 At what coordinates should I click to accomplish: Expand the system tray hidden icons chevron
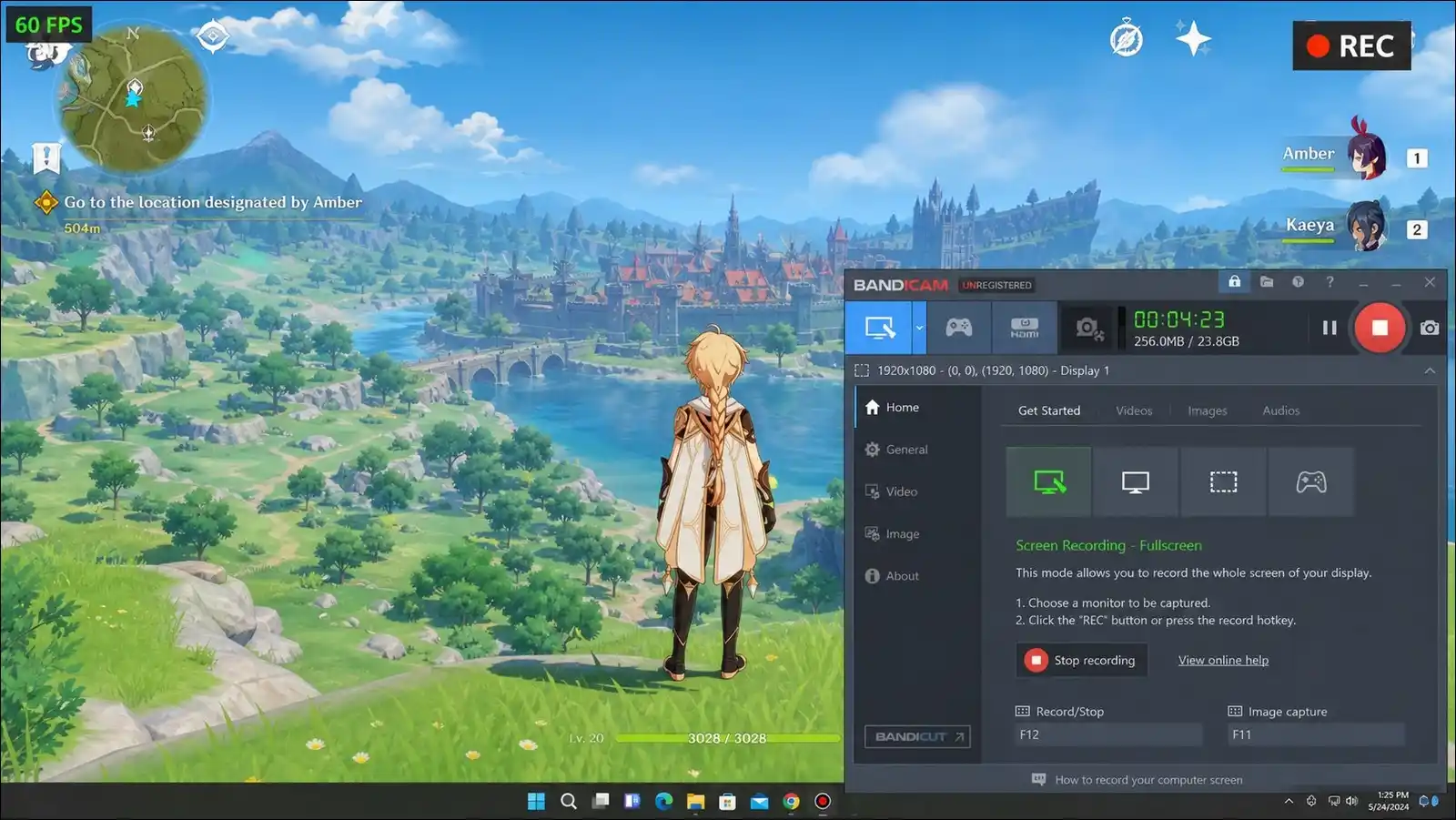coord(1289,801)
